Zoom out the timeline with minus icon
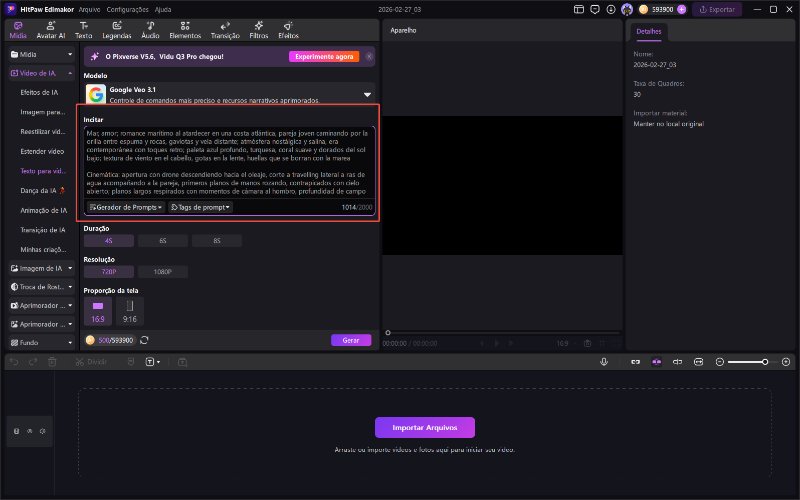This screenshot has height=500, width=800. (x=720, y=362)
